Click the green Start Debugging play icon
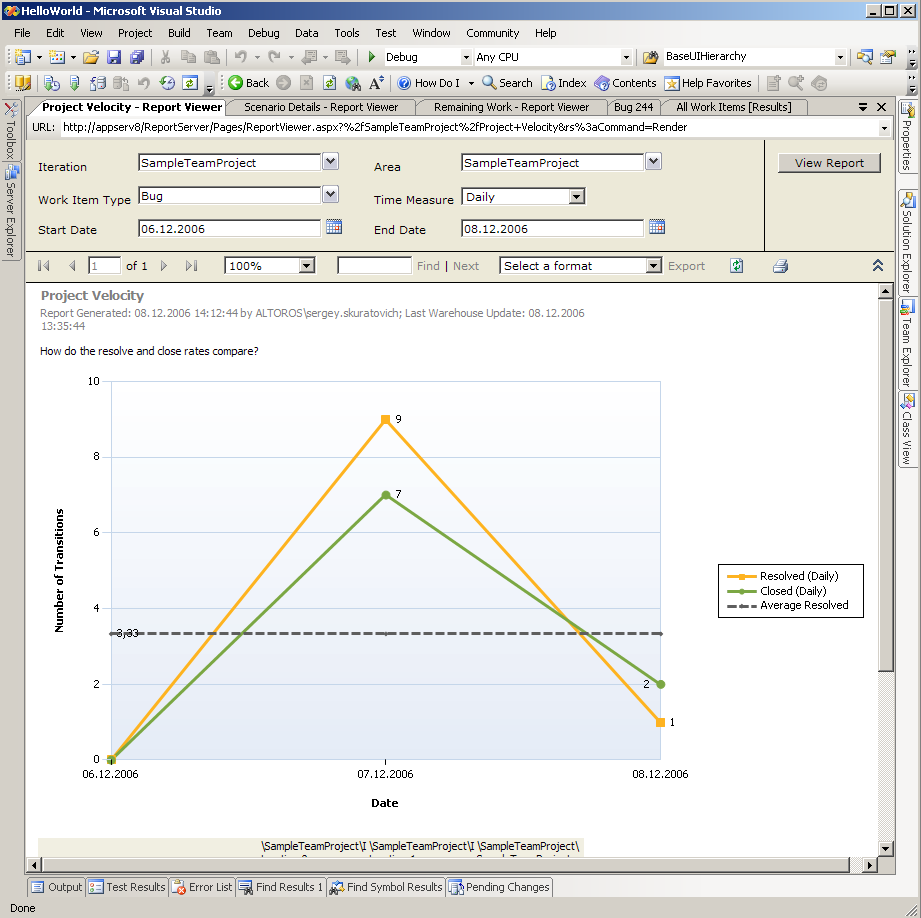 coord(371,57)
